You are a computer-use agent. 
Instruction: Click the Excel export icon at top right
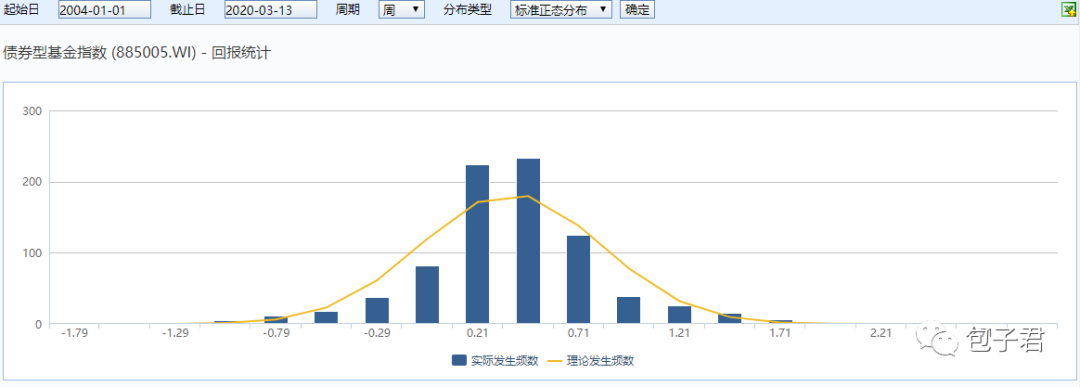tap(1070, 9)
